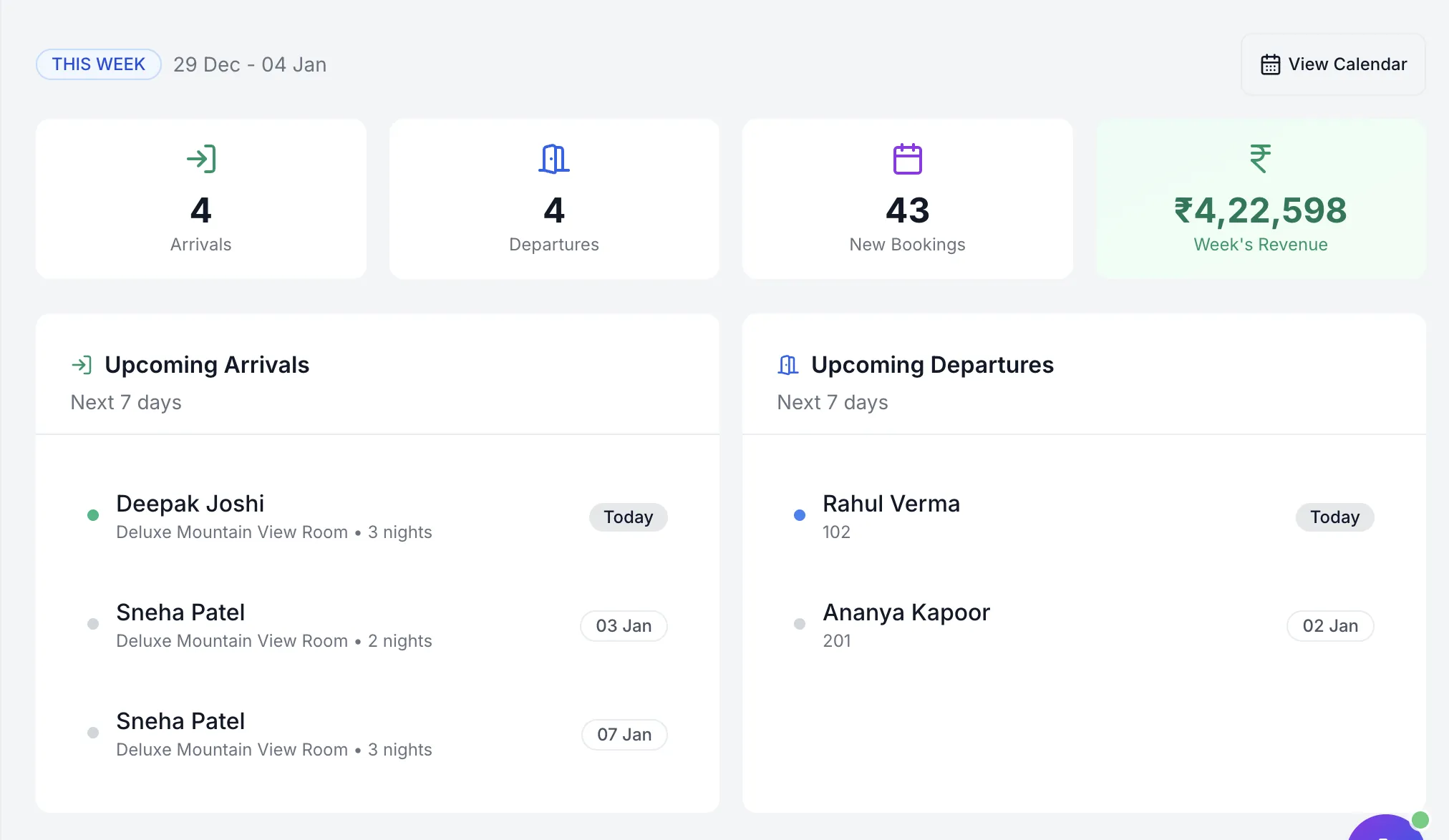The width and height of the screenshot is (1449, 840).
Task: Click the Arrivals card login-arrow icon
Action: coord(201,159)
